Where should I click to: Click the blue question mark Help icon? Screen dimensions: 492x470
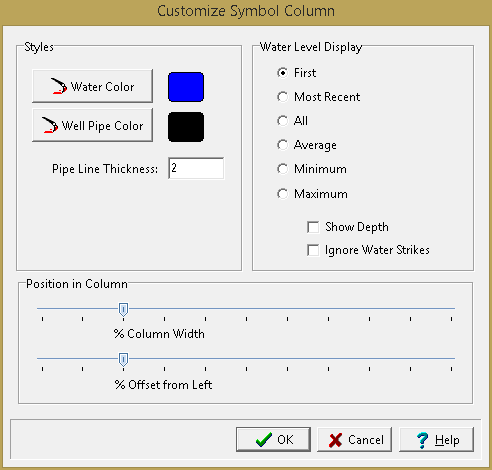point(422,440)
